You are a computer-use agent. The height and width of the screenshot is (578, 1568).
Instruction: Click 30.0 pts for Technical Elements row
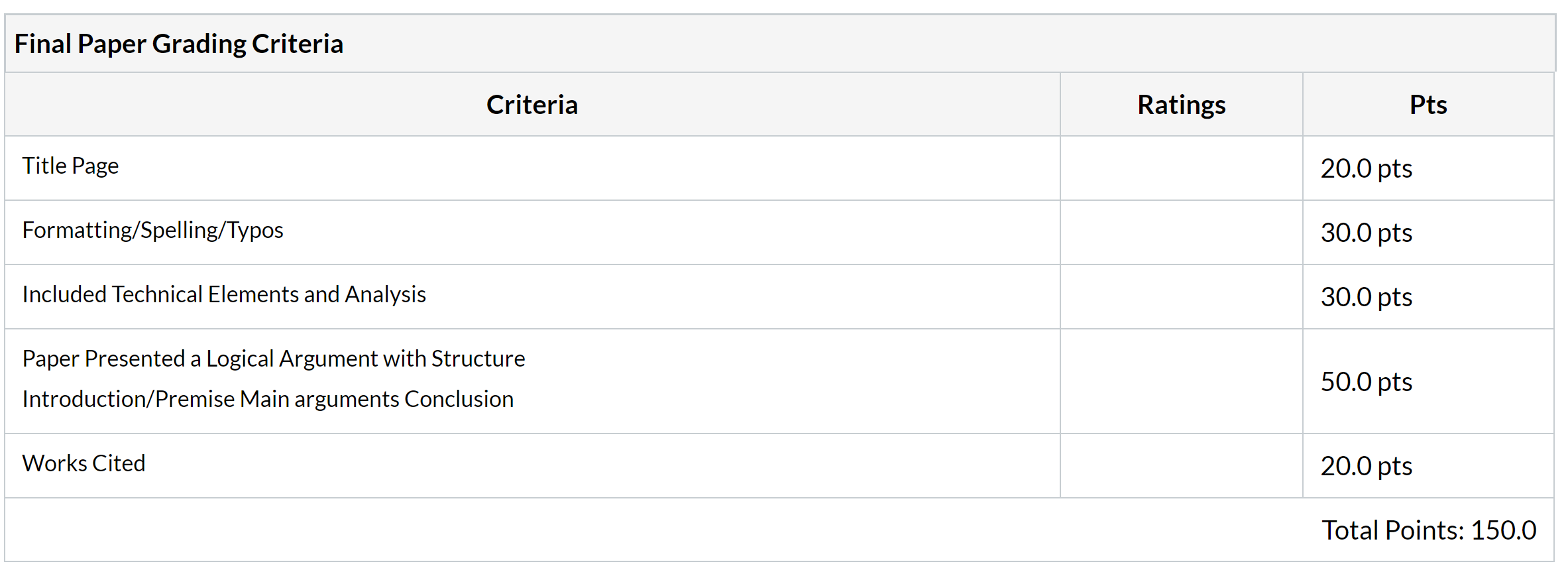1367,297
